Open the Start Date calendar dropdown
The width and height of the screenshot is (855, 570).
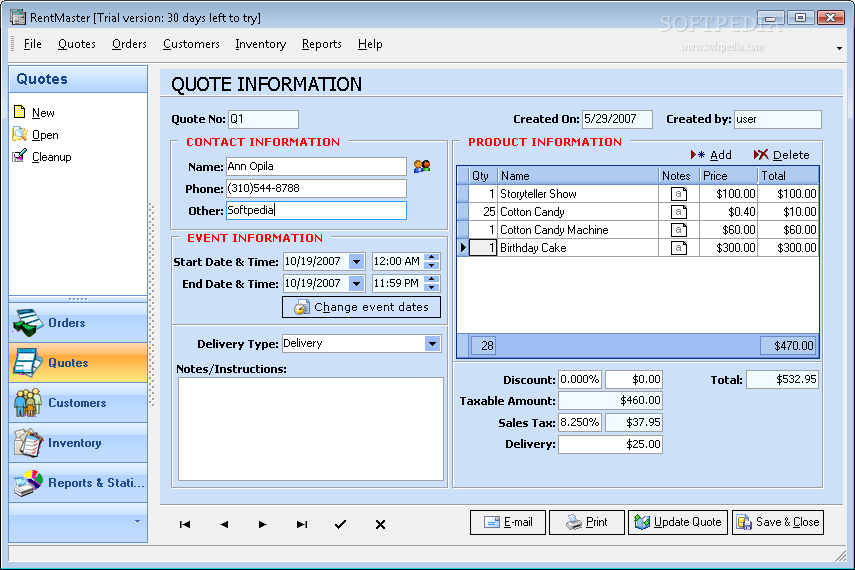pyautogui.click(x=357, y=262)
